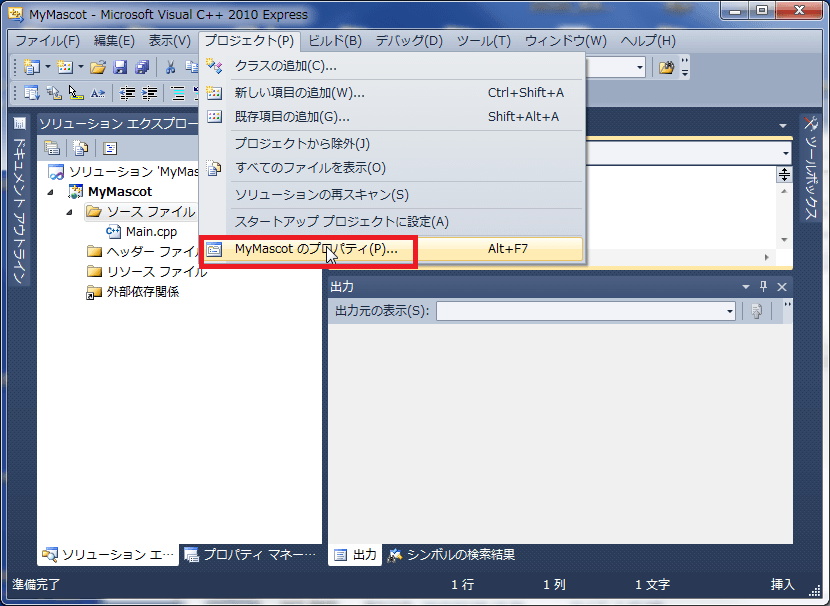Click the Complete Word icon
The width and height of the screenshot is (830, 606).
[x=98, y=94]
